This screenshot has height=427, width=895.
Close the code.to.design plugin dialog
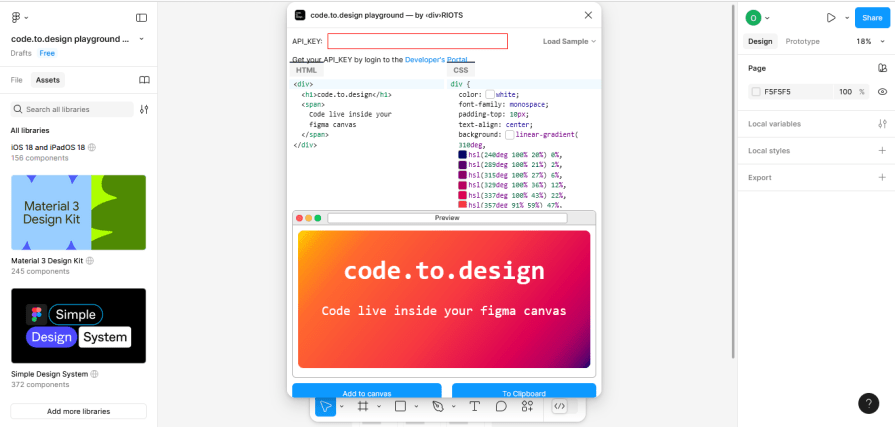(x=588, y=15)
